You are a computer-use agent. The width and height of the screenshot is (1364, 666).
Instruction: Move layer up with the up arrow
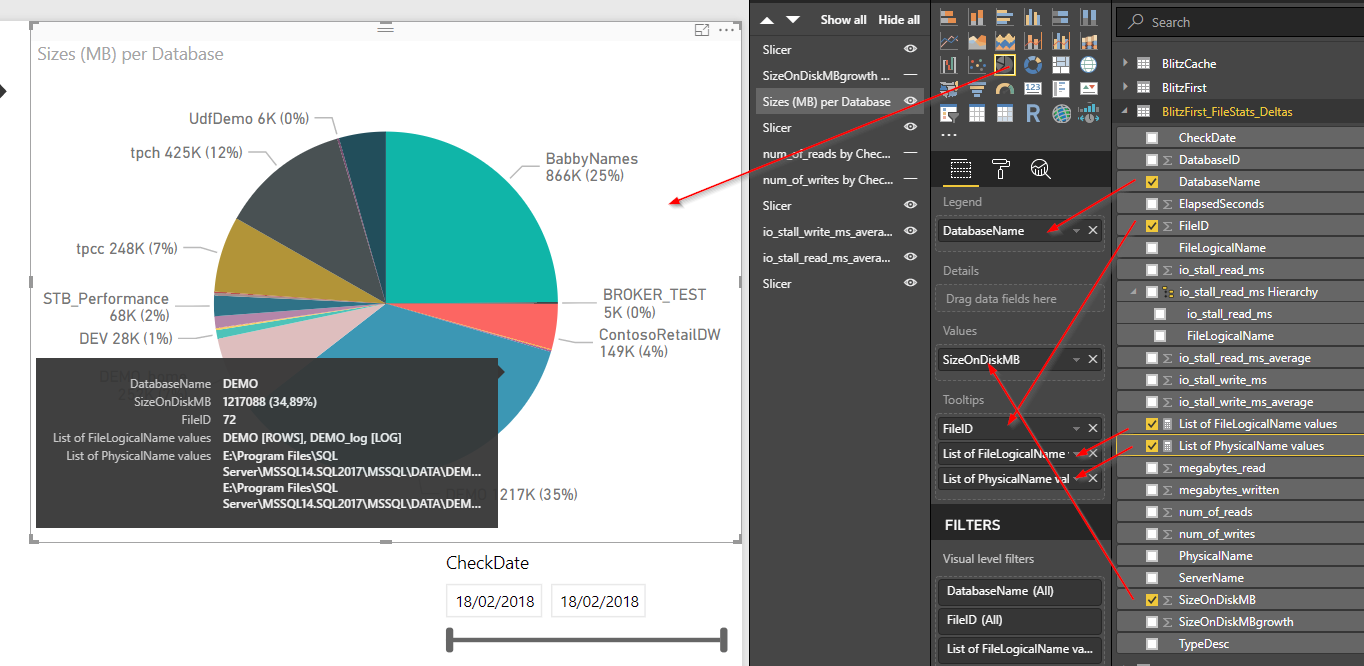767,20
